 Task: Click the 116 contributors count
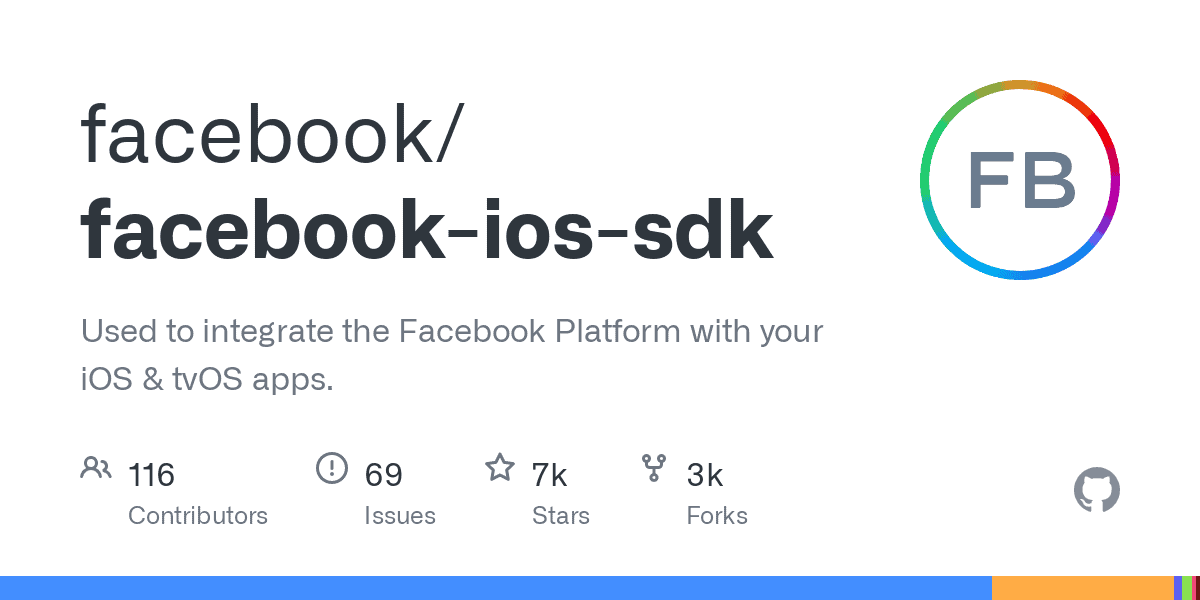(151, 475)
